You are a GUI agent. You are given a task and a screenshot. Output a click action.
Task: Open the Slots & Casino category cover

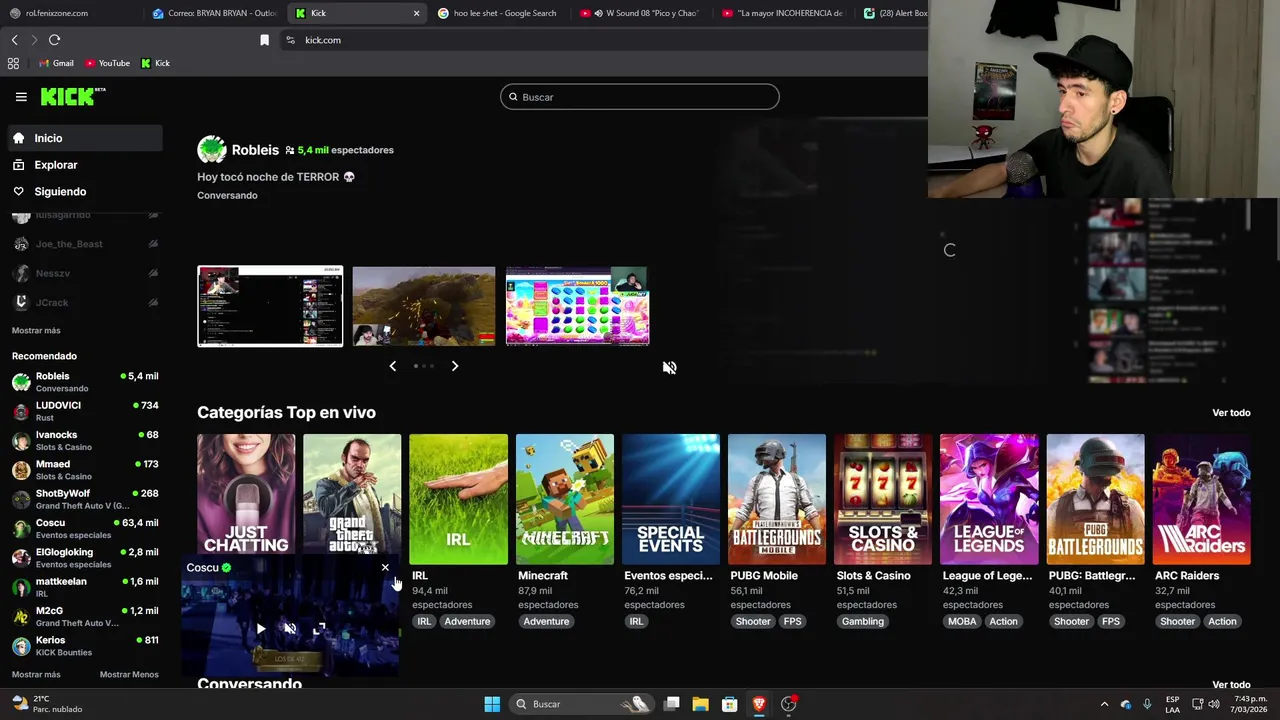click(883, 499)
